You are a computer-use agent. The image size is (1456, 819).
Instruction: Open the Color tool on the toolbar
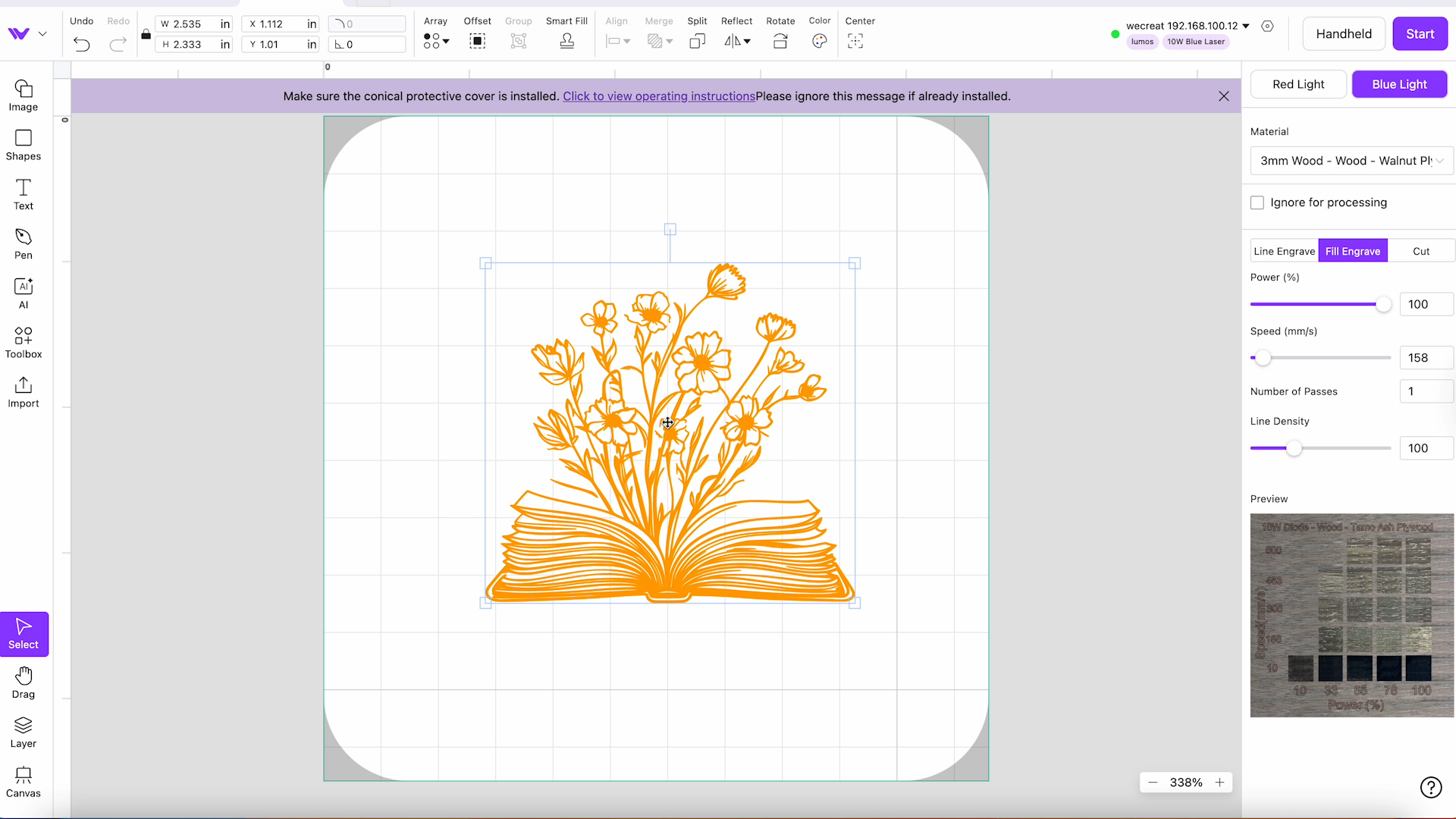coord(820,41)
